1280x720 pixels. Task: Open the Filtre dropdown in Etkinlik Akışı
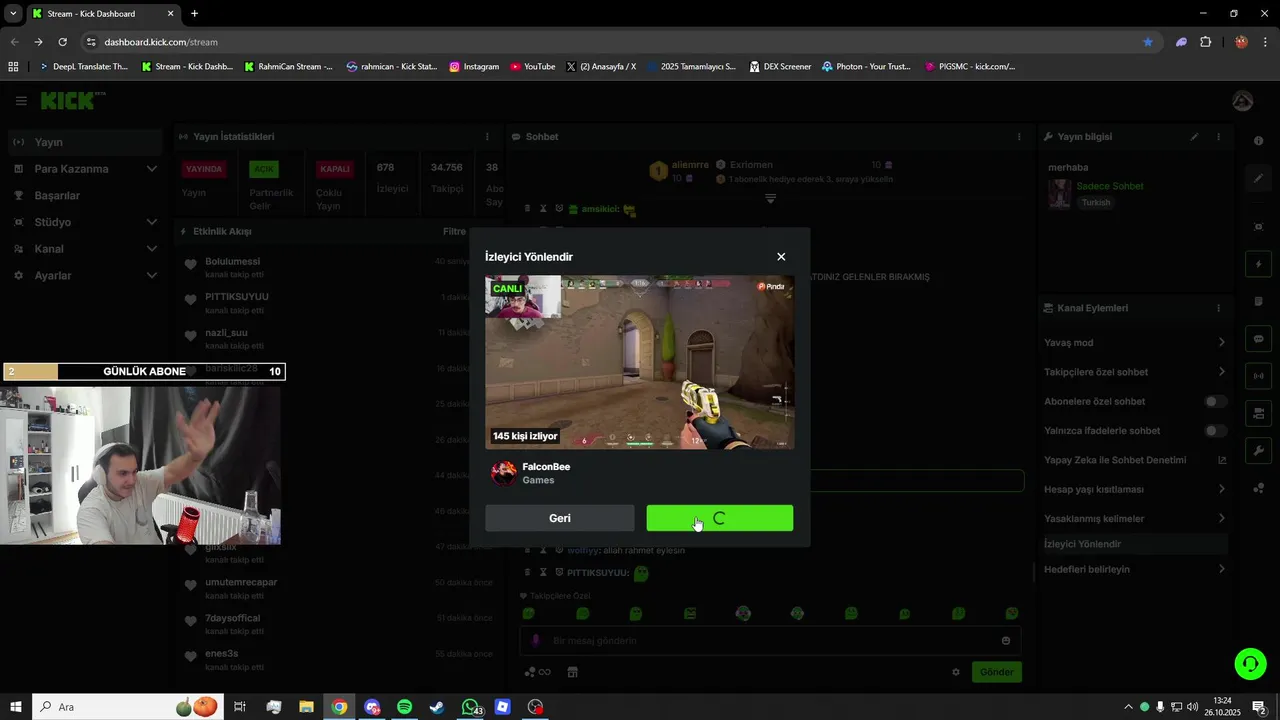tap(456, 231)
